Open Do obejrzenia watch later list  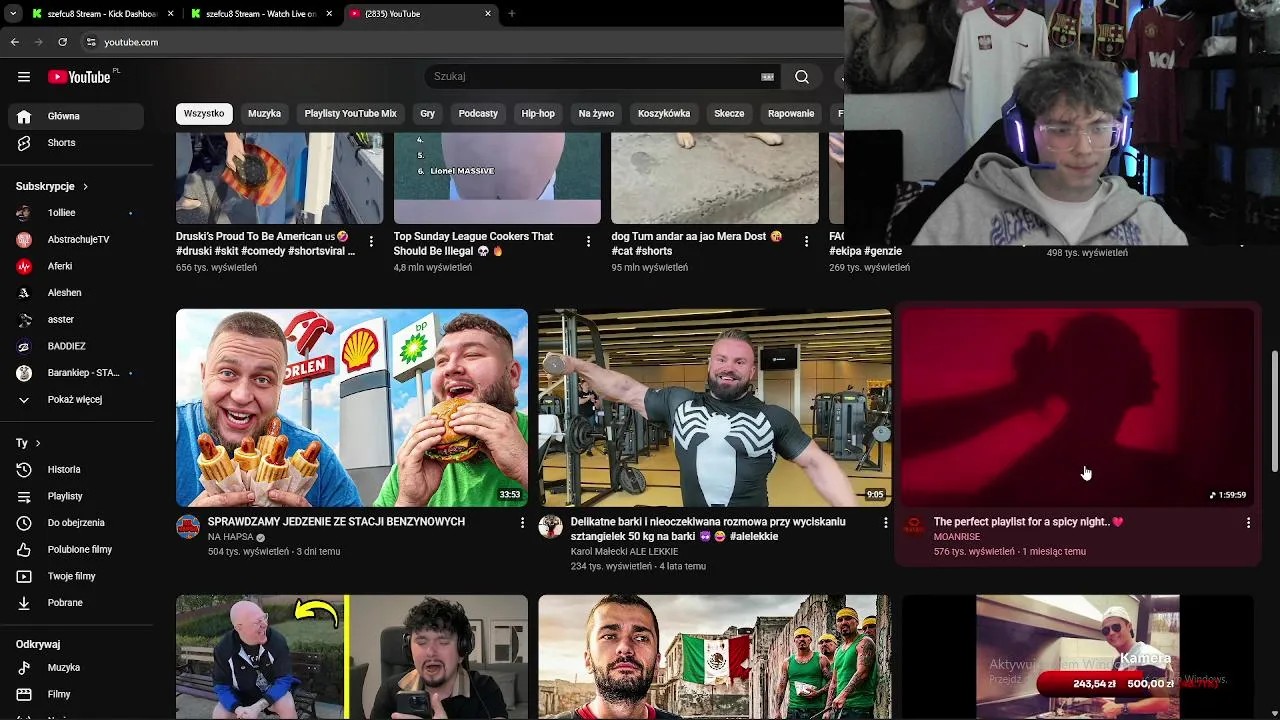pyautogui.click(x=76, y=523)
